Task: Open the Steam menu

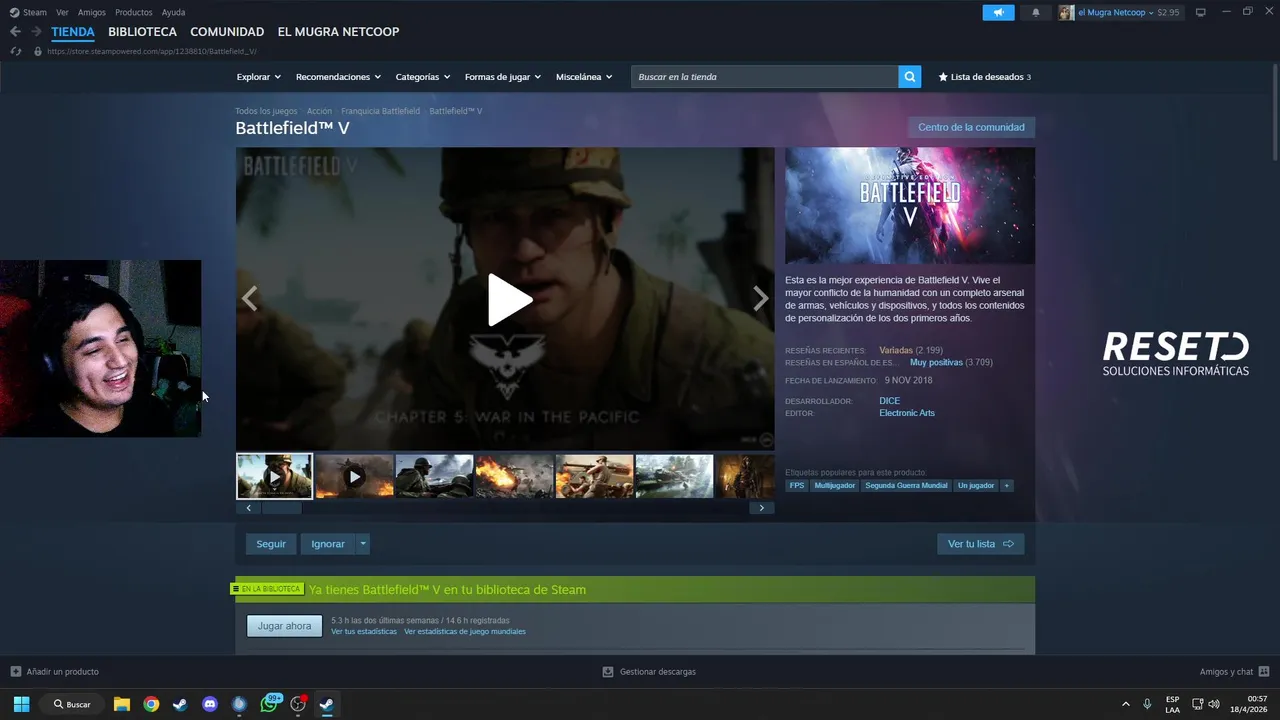Action: point(29,12)
